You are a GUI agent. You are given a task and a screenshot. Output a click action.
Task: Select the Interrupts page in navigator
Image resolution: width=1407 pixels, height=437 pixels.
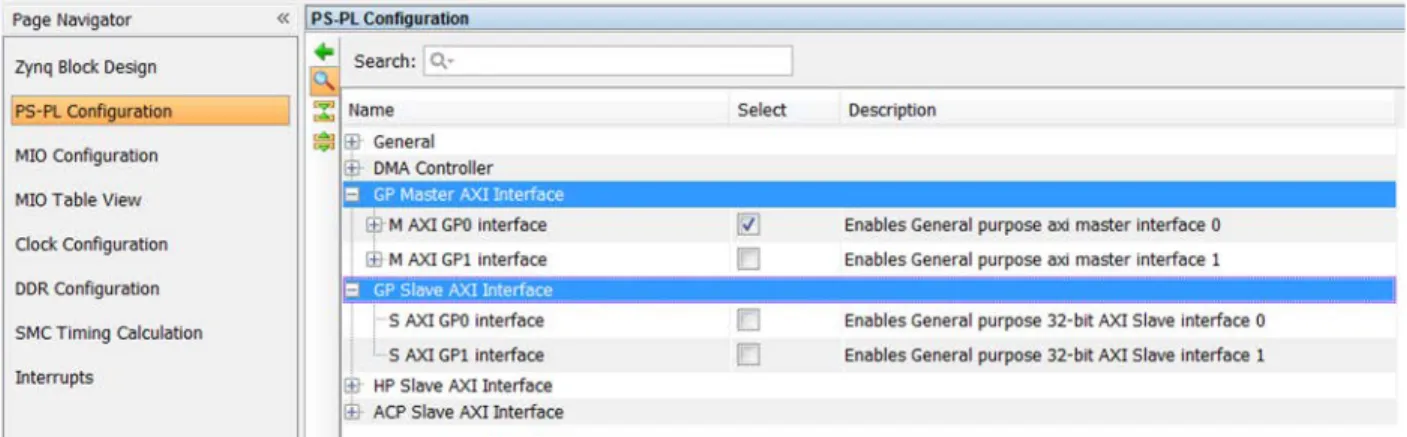(x=54, y=378)
